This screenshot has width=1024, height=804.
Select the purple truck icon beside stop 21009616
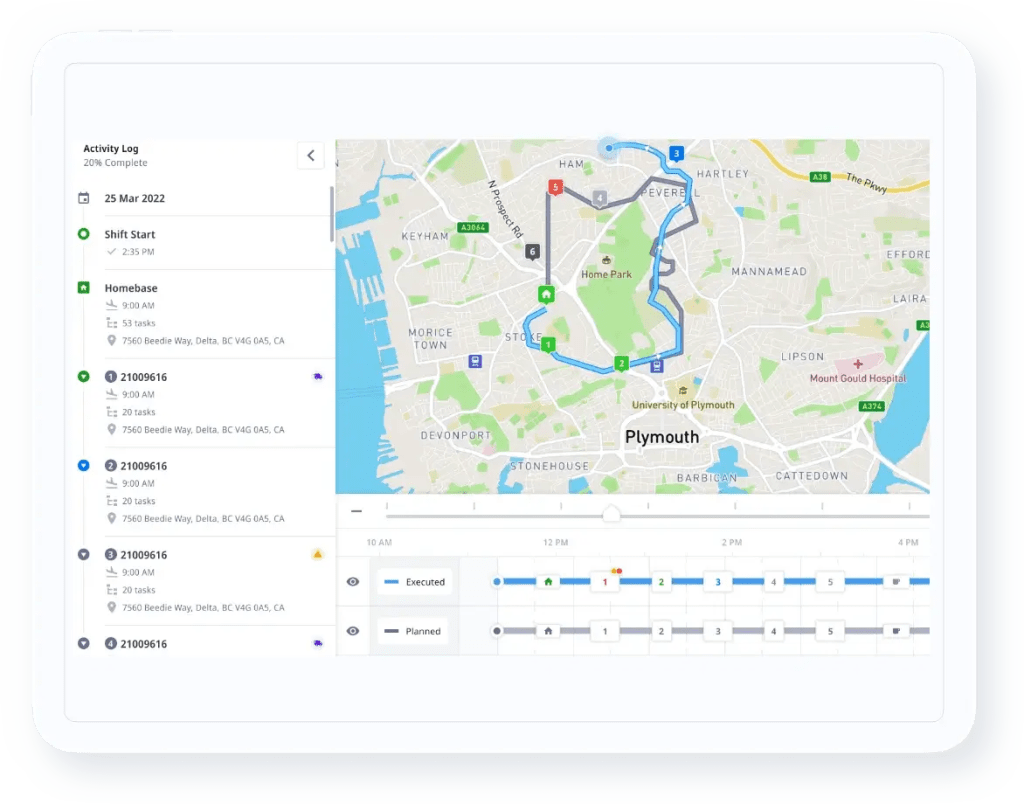point(317,376)
